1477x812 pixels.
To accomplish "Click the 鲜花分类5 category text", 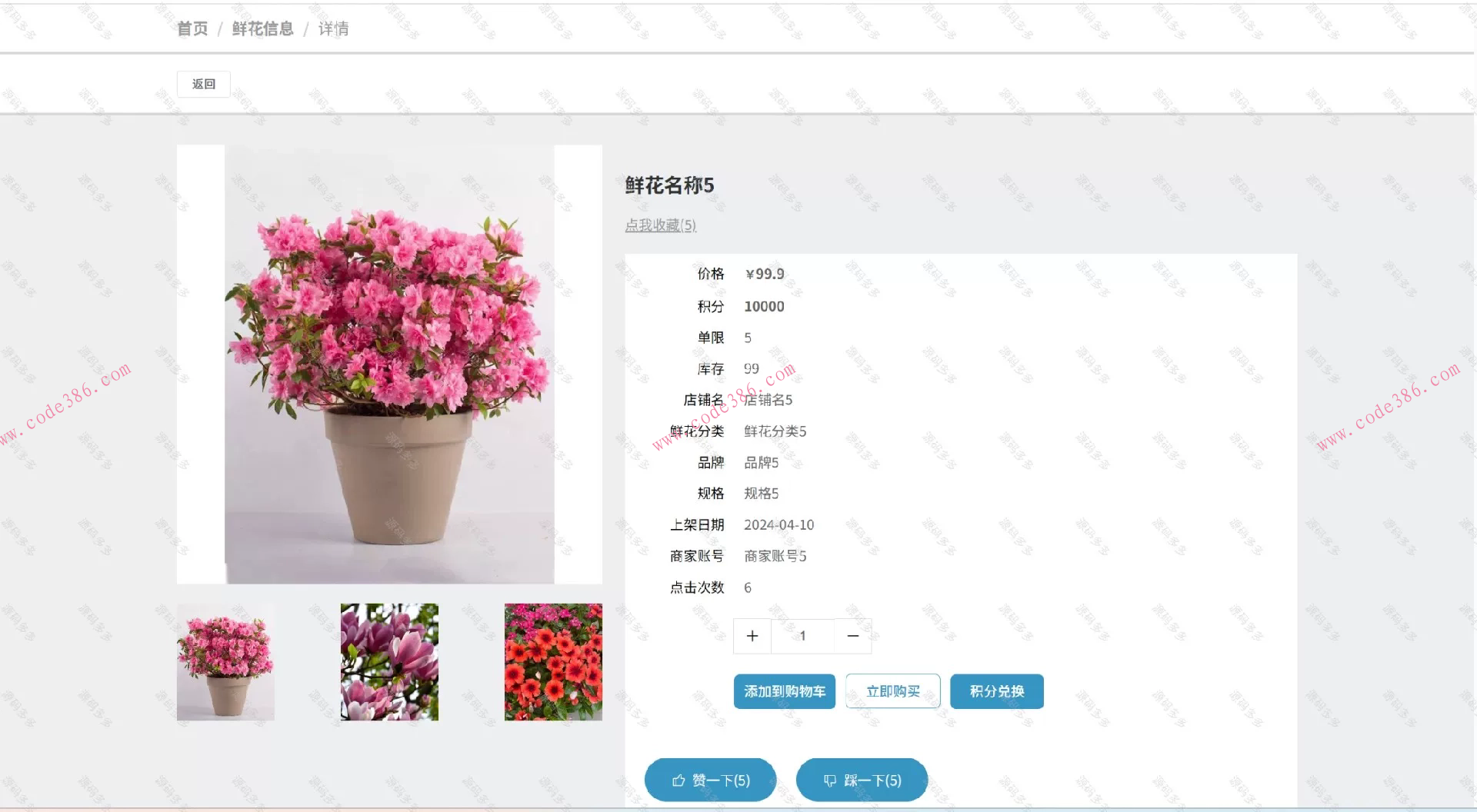I will [774, 431].
